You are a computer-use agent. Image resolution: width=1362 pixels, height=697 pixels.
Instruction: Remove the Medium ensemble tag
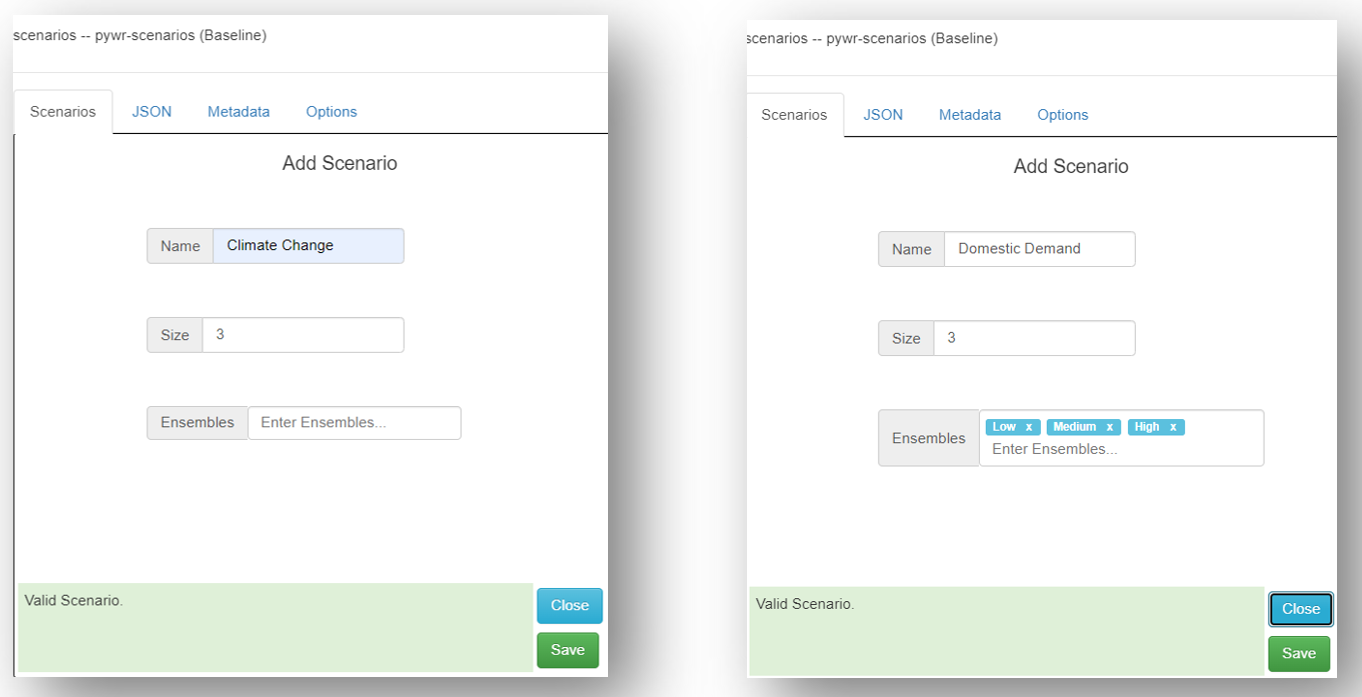(1109, 427)
